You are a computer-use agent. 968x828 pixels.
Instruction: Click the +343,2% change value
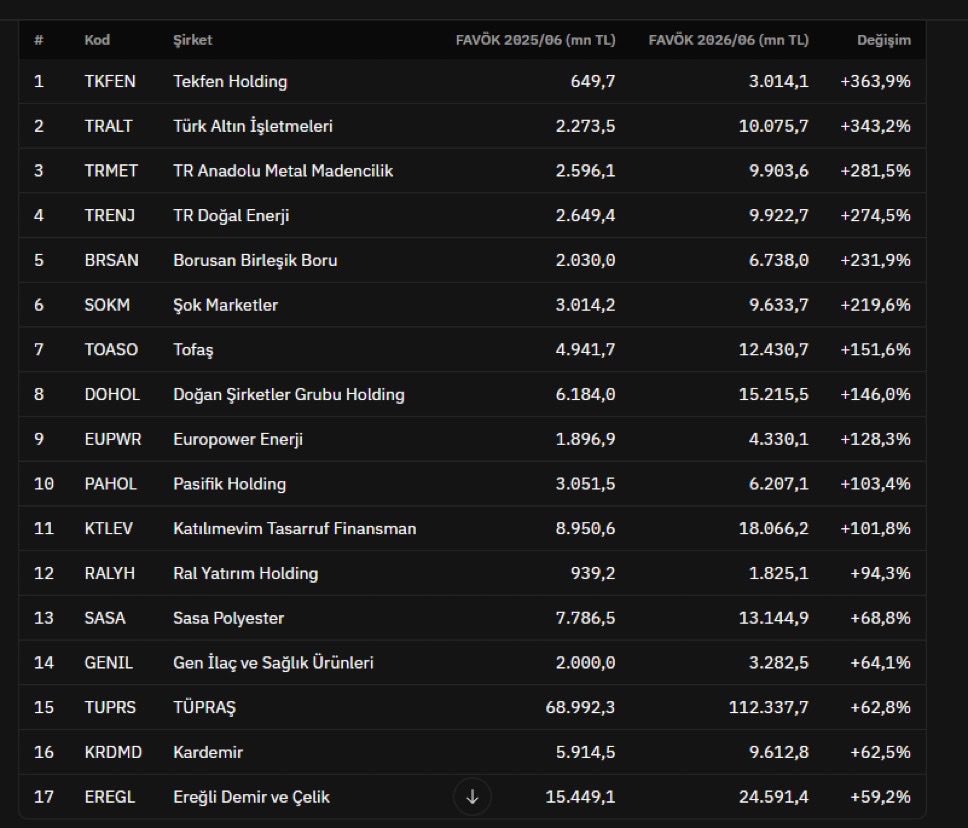875,126
